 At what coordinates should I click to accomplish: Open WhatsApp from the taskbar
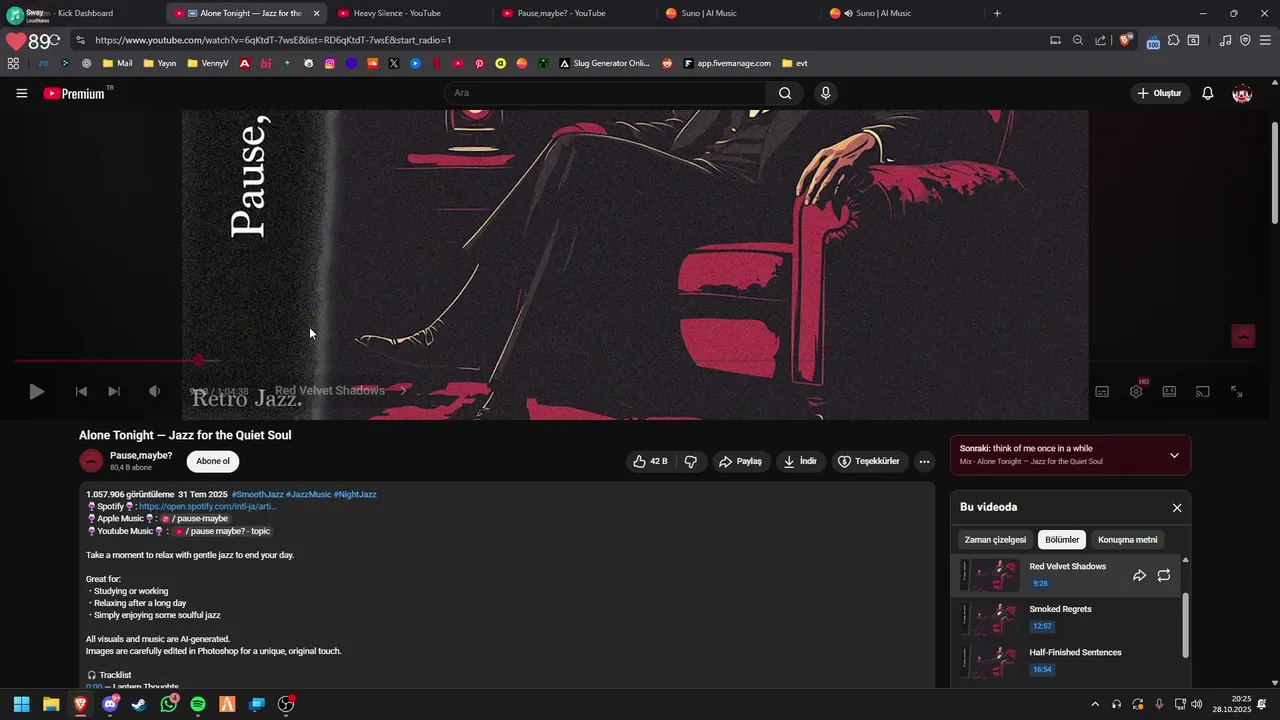click(169, 704)
